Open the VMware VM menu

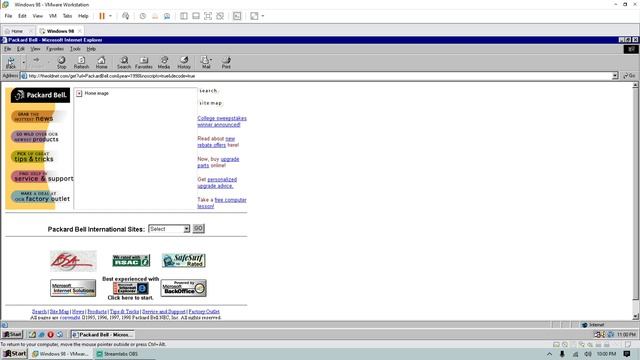coord(53,16)
